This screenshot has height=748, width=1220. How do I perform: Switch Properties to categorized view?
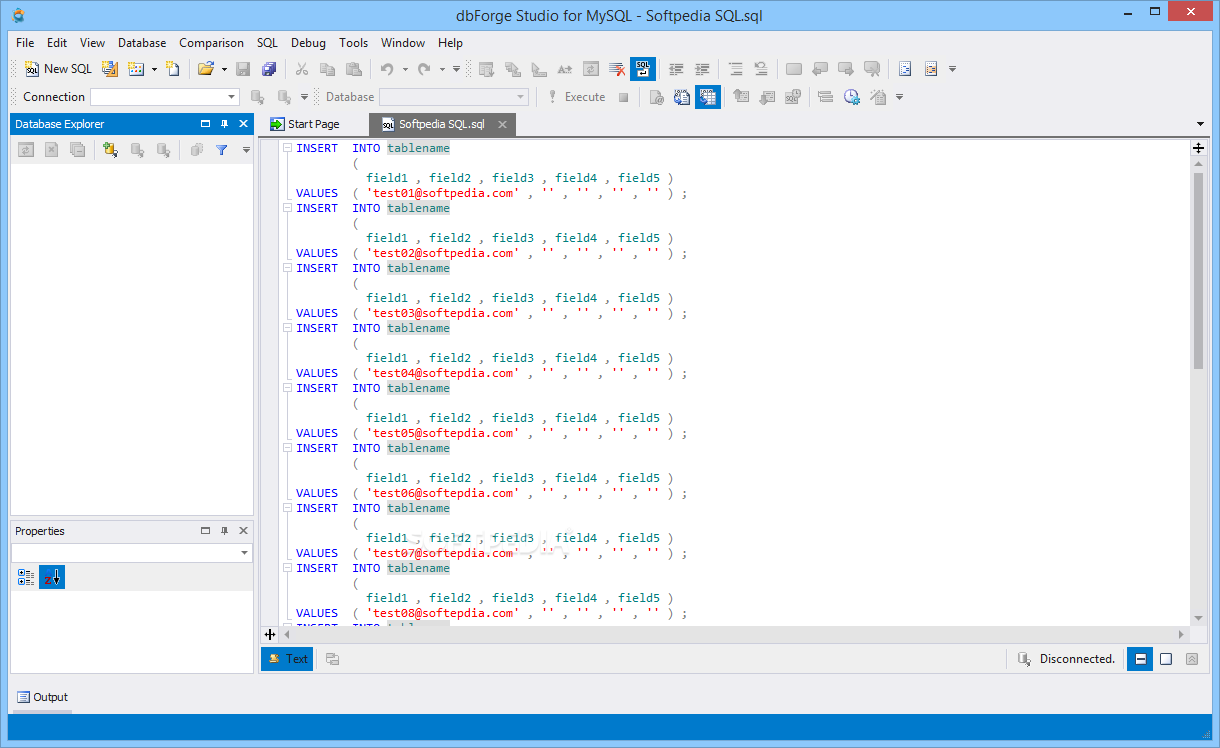(26, 577)
